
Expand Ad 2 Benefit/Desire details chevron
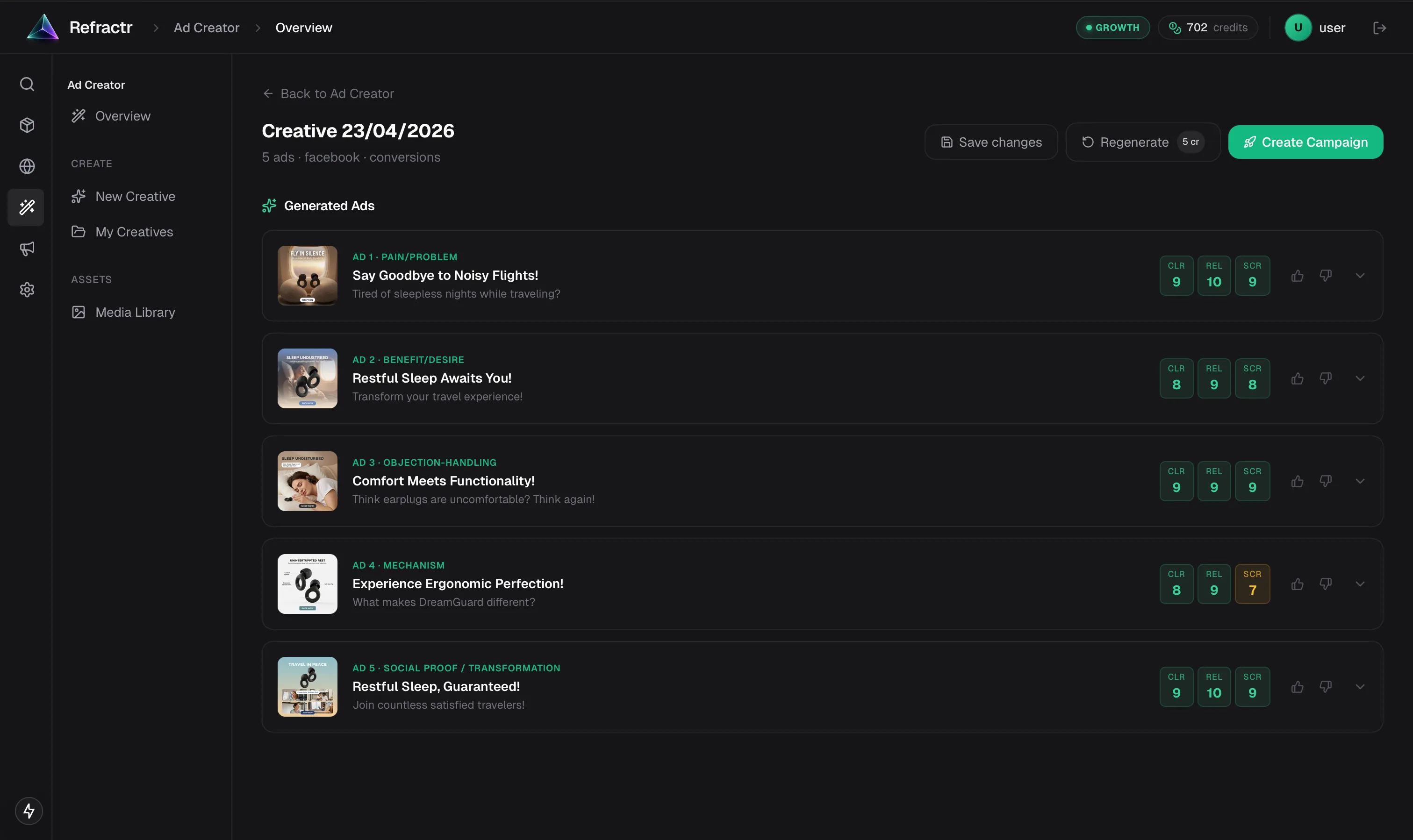(1360, 379)
